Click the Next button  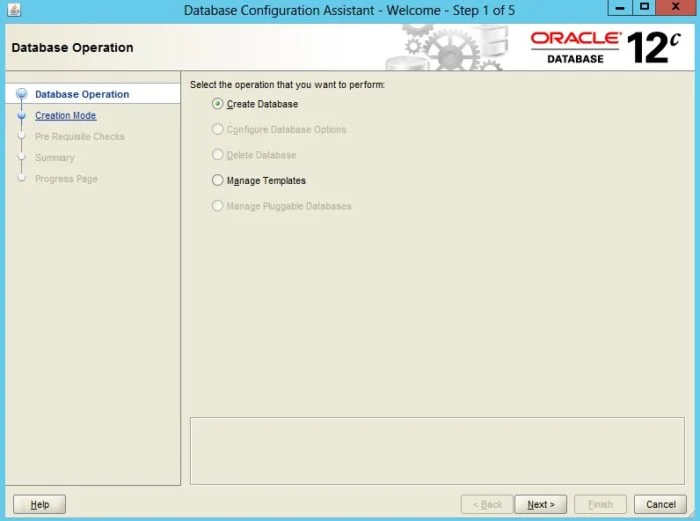[541, 504]
